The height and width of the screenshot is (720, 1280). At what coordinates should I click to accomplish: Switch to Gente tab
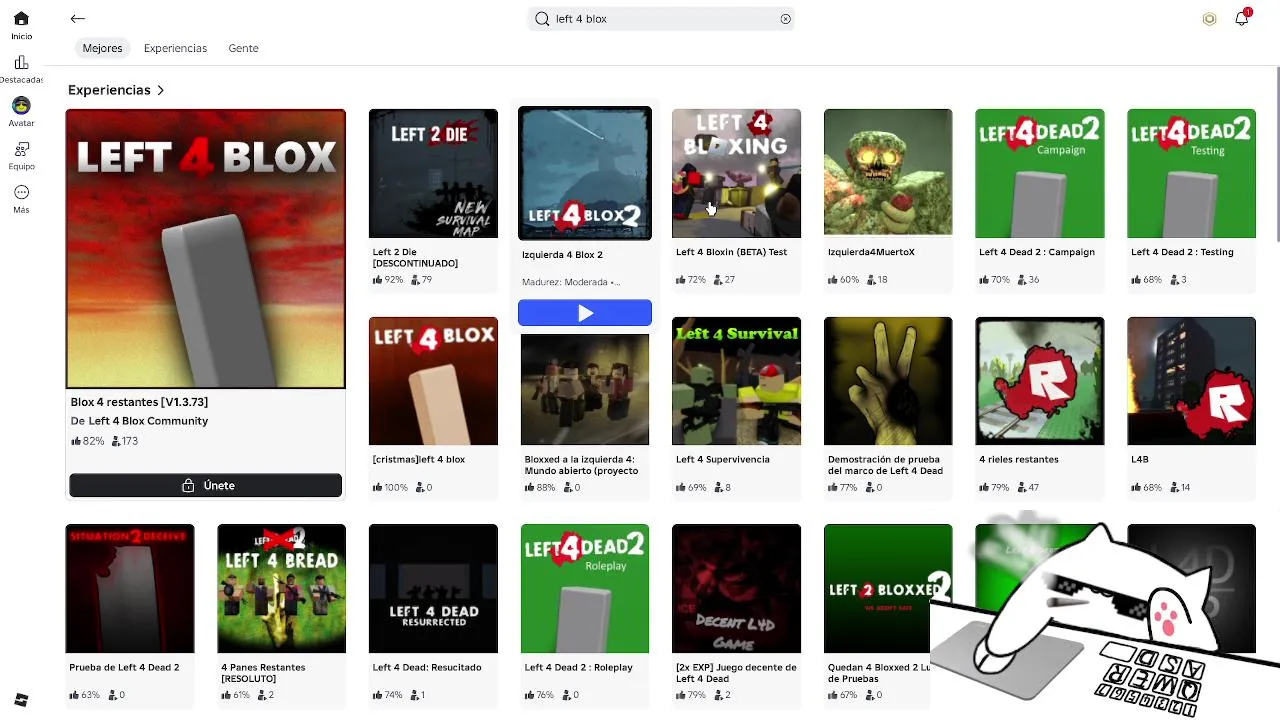(243, 48)
